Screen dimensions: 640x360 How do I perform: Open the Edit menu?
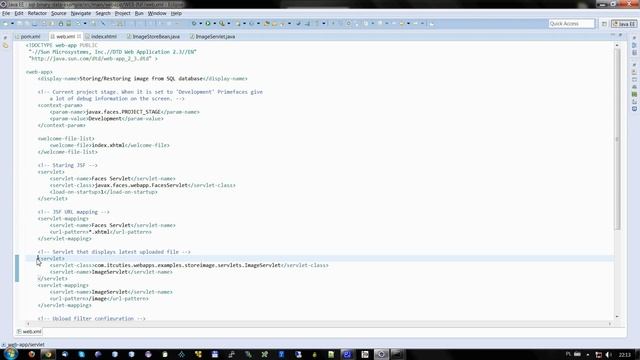pos(19,13)
